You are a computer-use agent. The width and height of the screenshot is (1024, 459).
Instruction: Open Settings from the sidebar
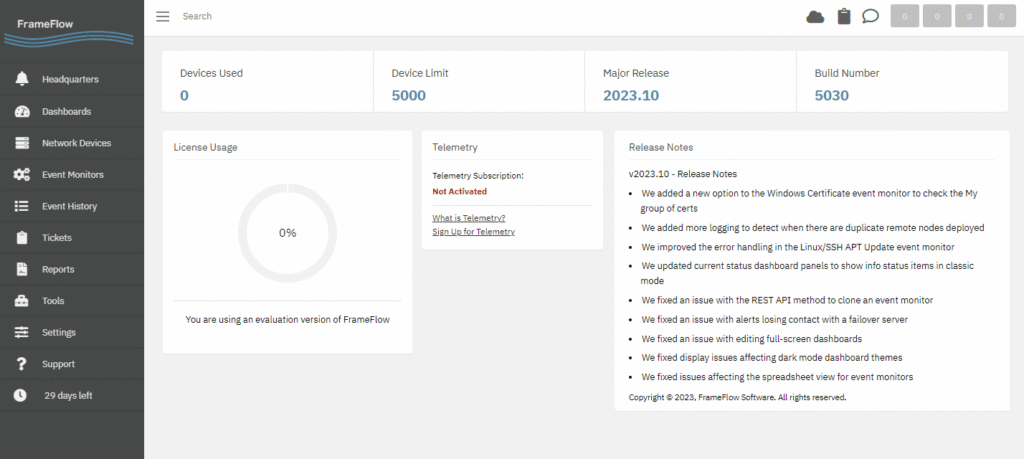[59, 332]
